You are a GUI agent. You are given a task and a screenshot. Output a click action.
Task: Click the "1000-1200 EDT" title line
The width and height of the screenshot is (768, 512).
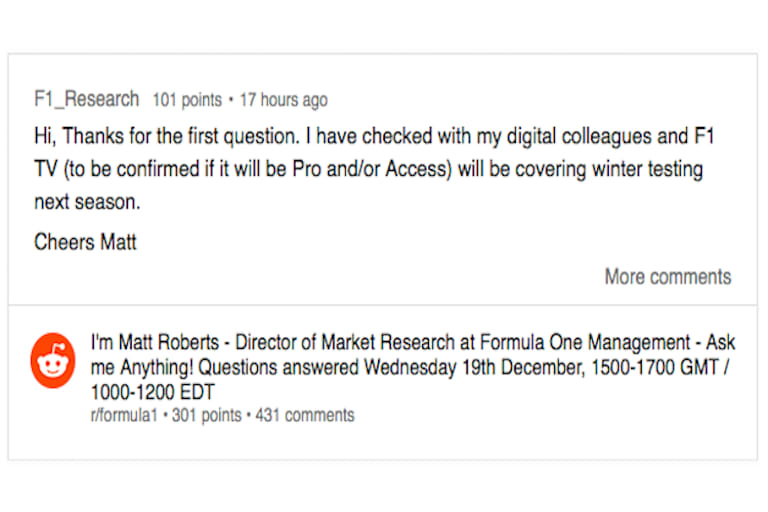153,391
